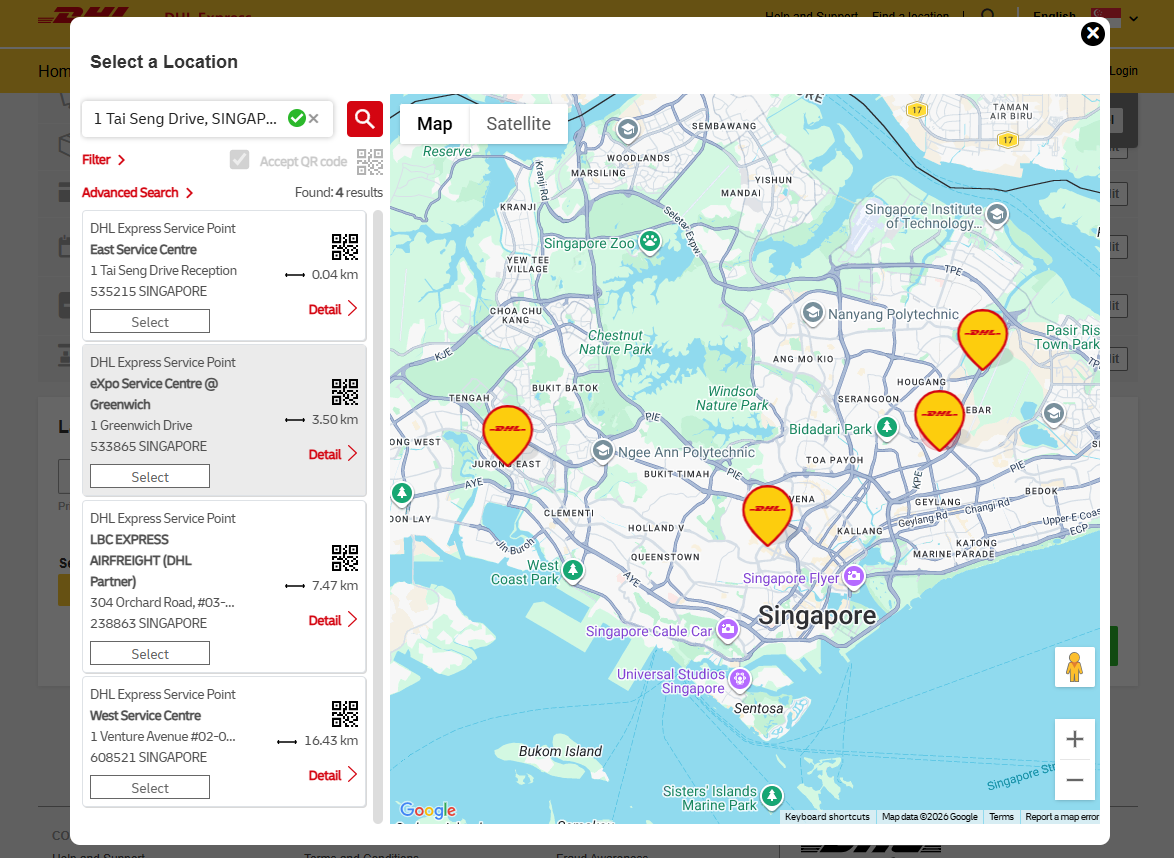Open the language country dropdown arrow

[x=1134, y=19]
